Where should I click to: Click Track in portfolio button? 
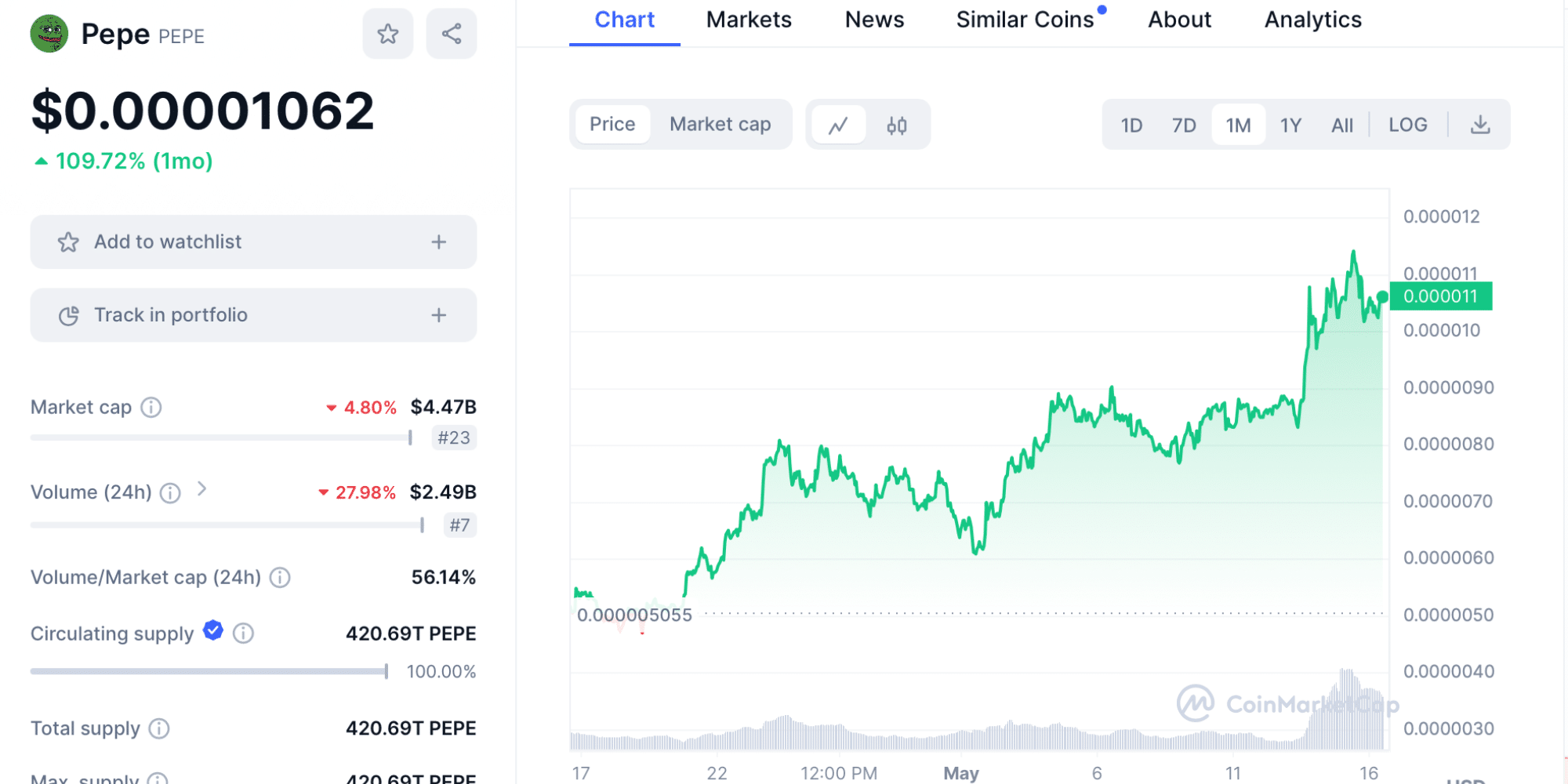click(x=253, y=315)
